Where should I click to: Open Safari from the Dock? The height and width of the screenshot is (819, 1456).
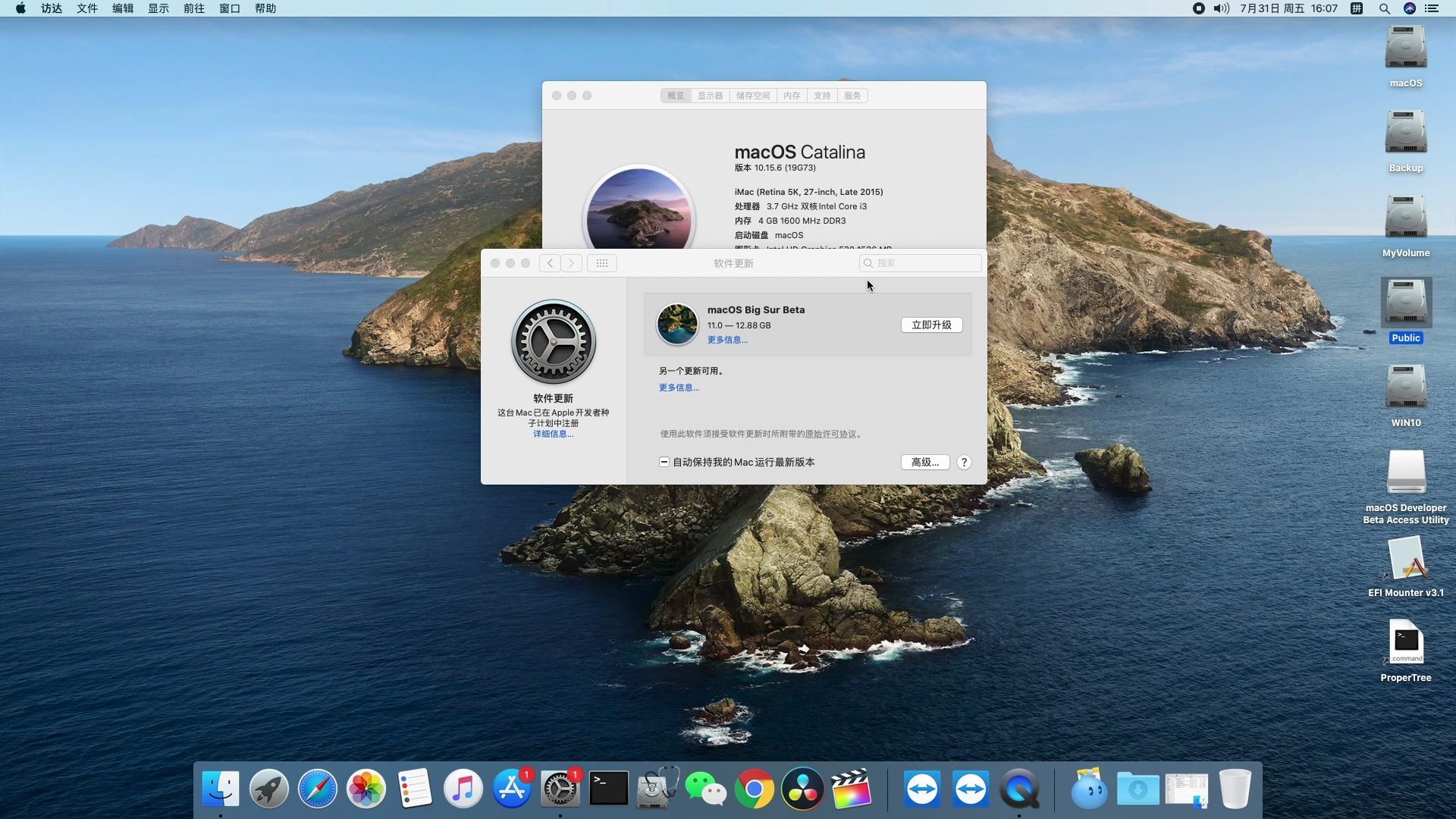[x=318, y=789]
